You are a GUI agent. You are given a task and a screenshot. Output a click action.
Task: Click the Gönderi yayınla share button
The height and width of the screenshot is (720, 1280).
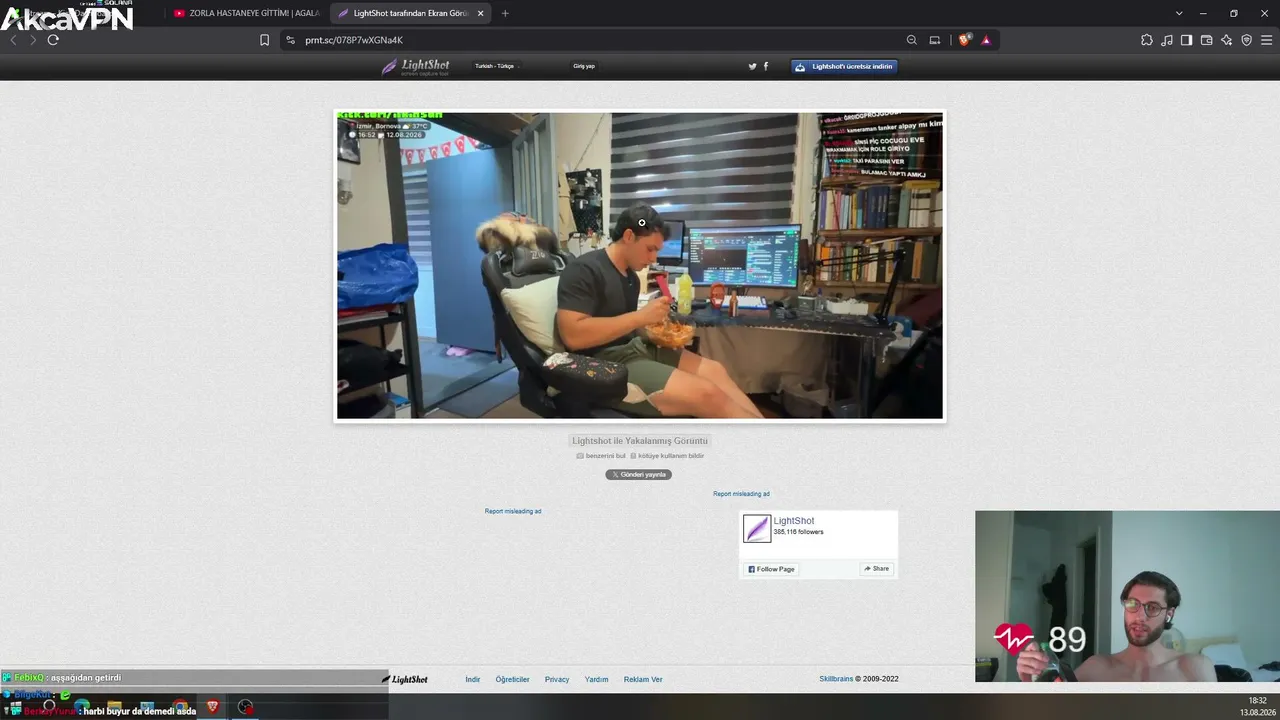point(638,475)
